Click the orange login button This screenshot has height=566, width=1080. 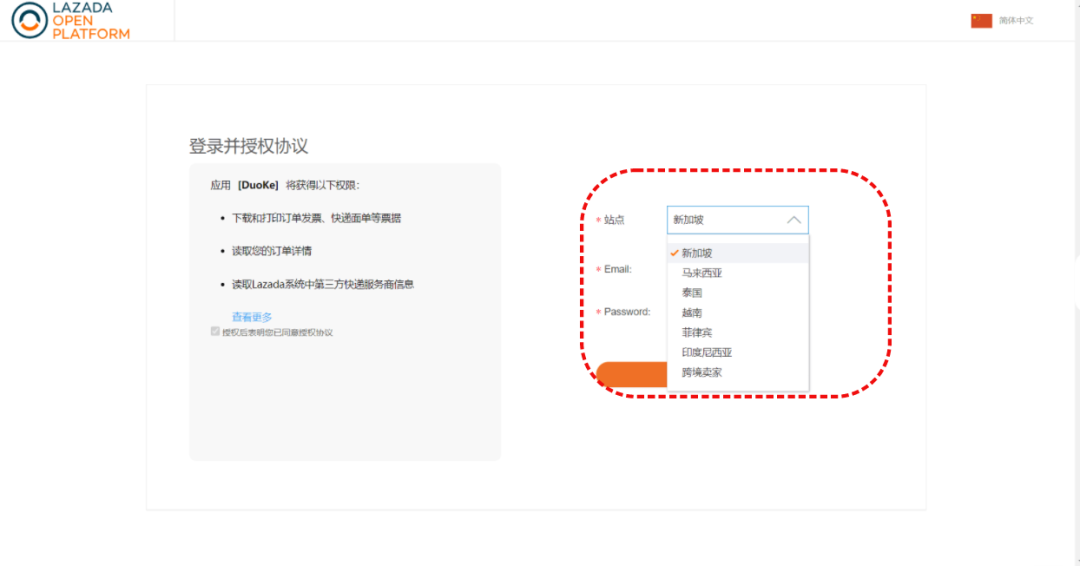[630, 374]
